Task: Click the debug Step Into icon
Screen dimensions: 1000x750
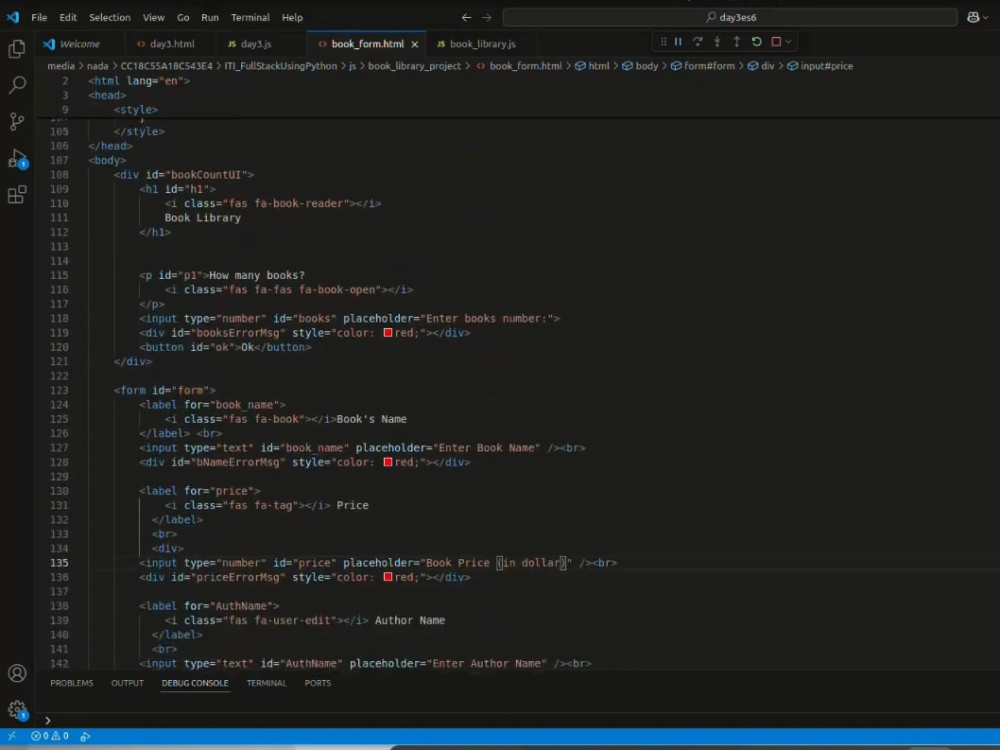Action: pyautogui.click(x=717, y=41)
